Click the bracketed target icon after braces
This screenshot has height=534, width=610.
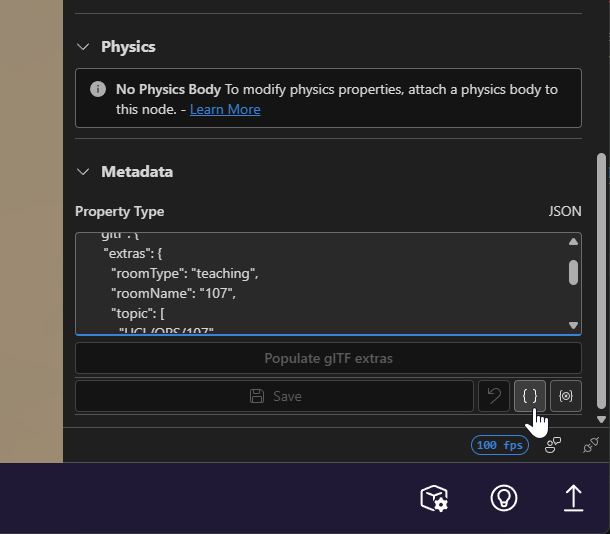tap(566, 396)
